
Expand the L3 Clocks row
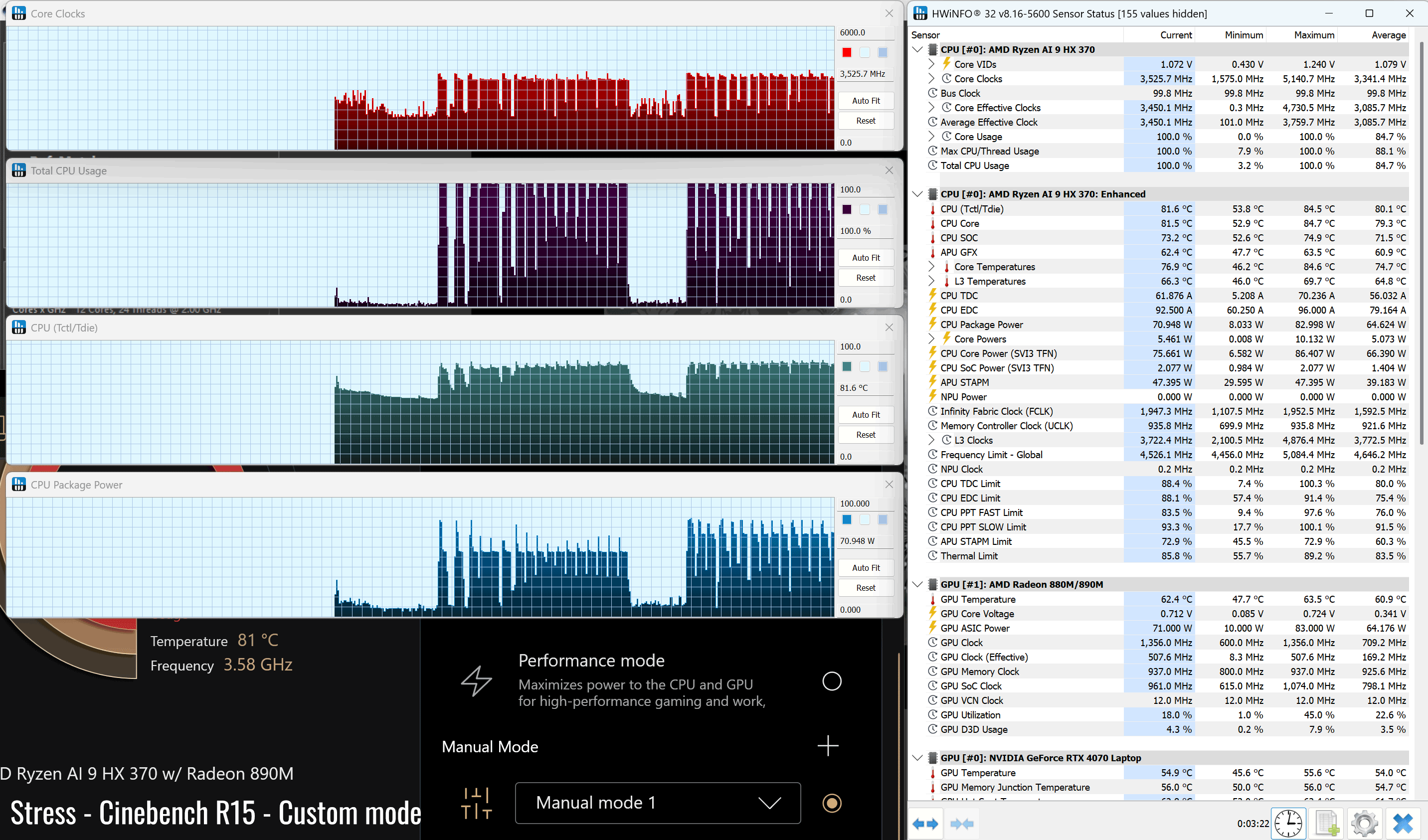pos(931,440)
